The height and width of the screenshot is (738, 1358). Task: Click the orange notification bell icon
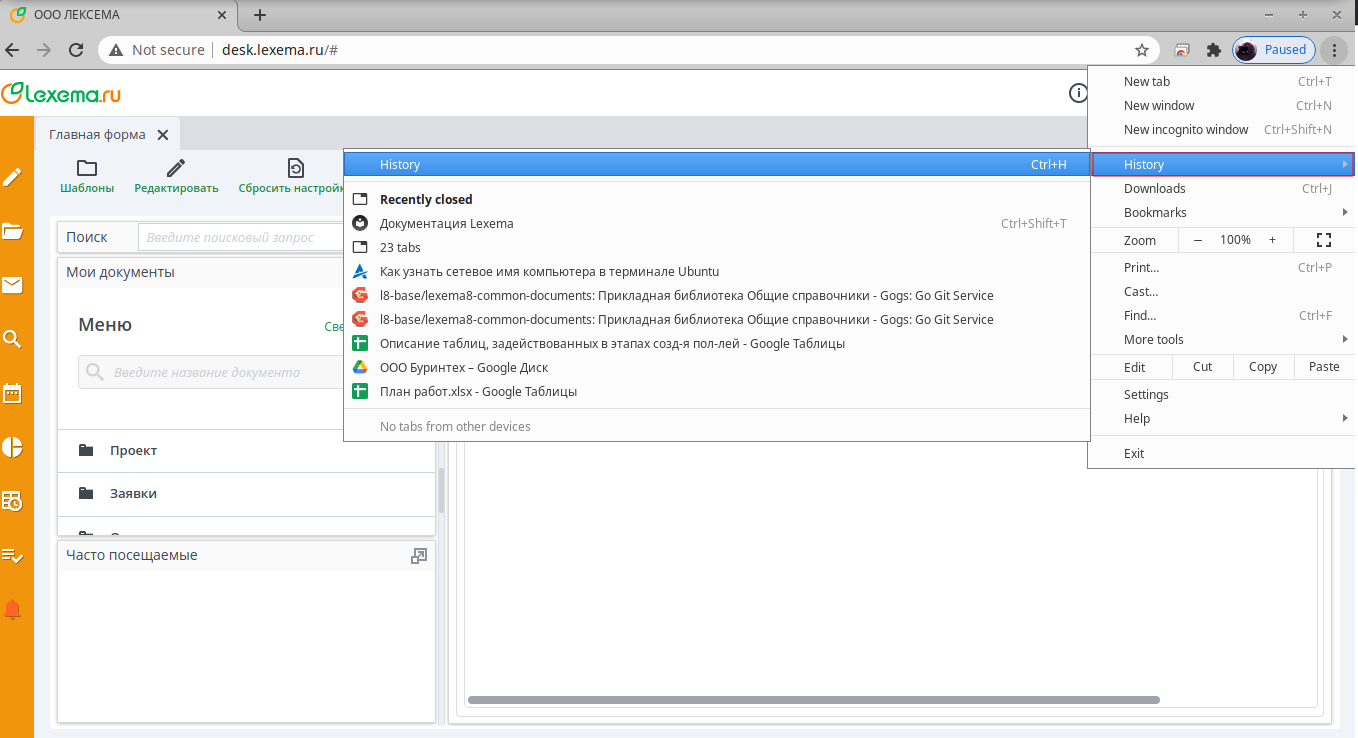[13, 609]
